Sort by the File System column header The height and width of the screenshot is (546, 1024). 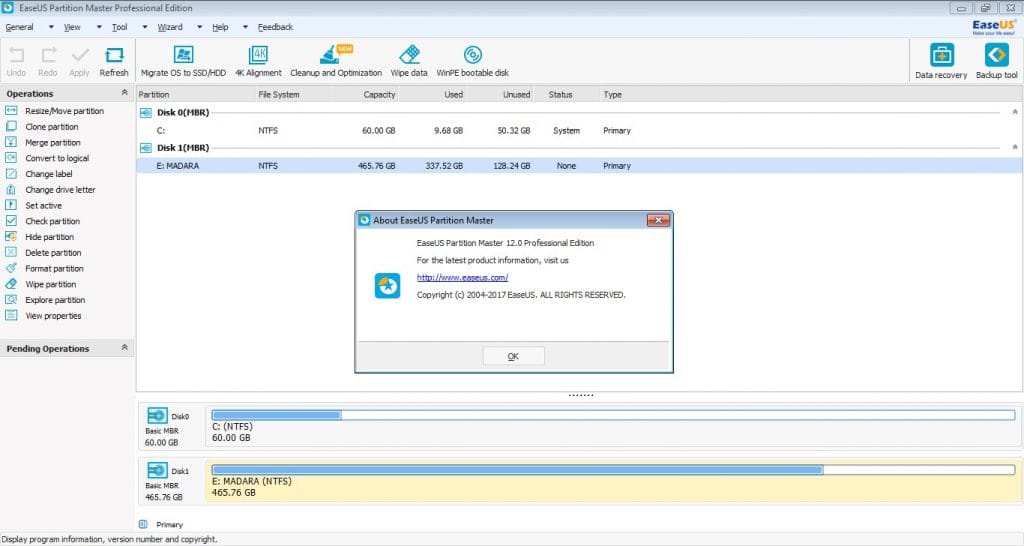[x=279, y=95]
